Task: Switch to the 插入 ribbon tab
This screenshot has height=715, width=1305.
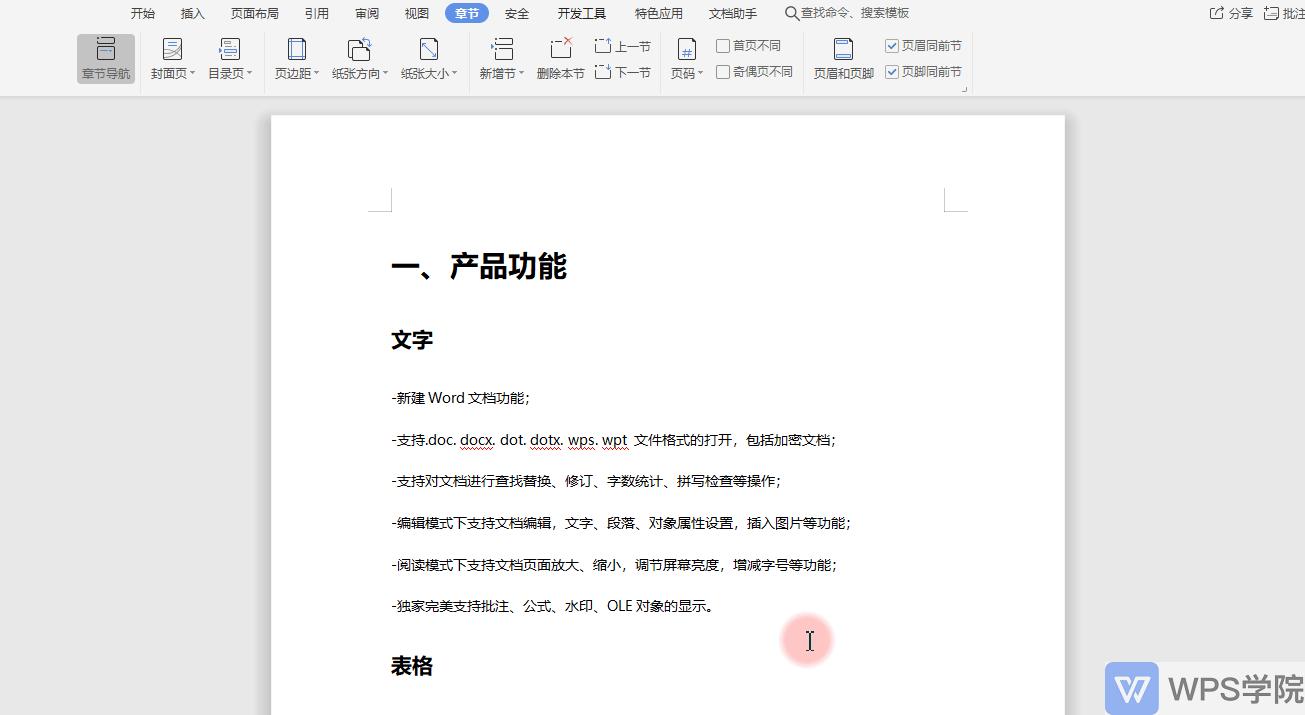Action: (x=192, y=13)
